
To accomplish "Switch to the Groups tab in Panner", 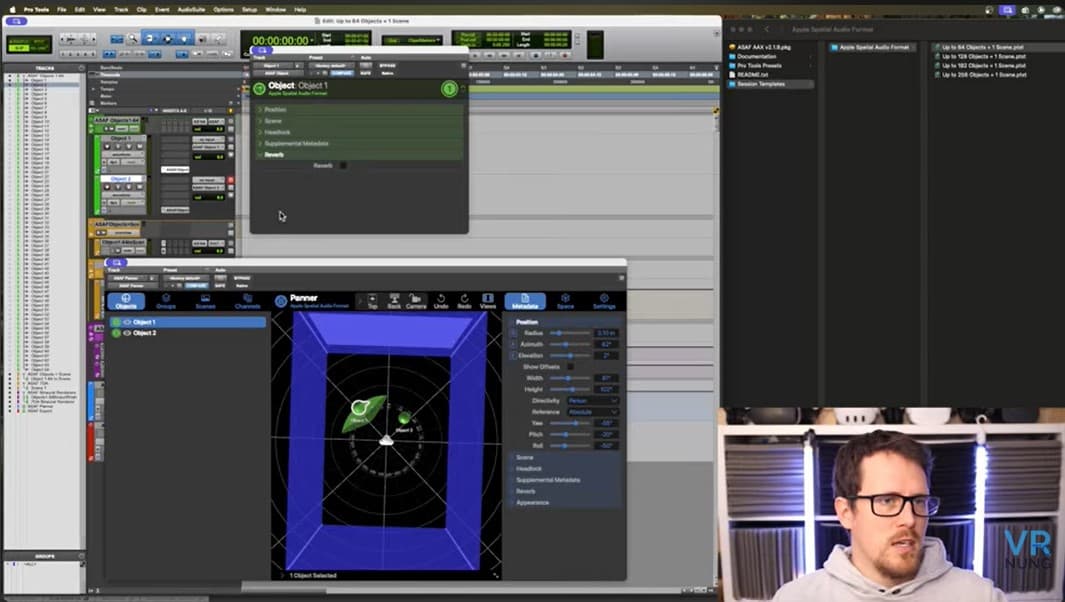I will point(166,301).
